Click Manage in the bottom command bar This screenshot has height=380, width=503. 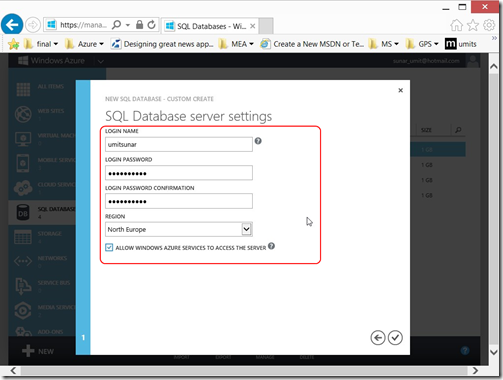(x=265, y=357)
